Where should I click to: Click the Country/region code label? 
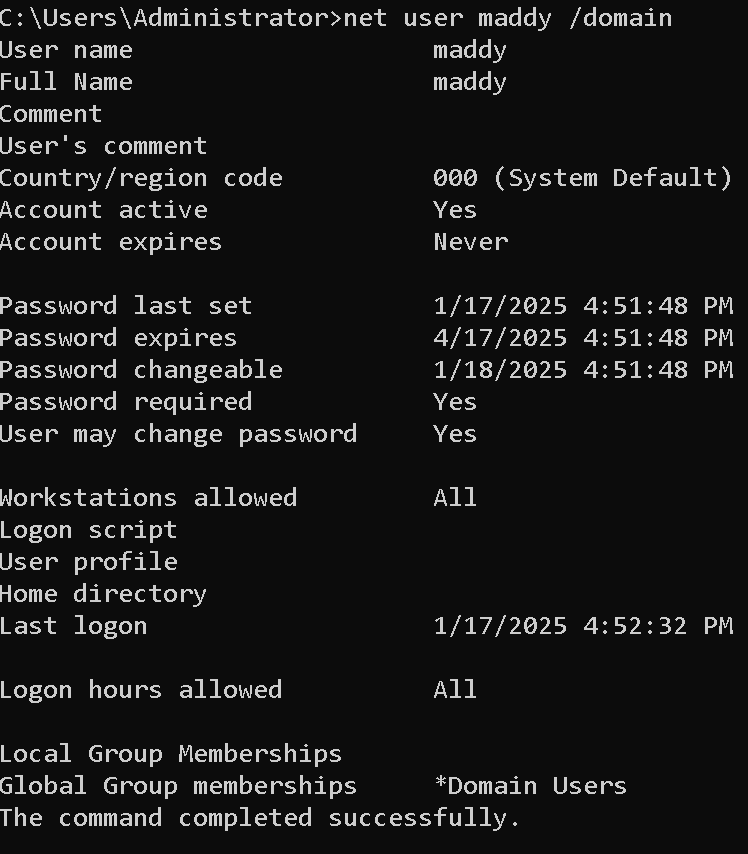(x=141, y=179)
